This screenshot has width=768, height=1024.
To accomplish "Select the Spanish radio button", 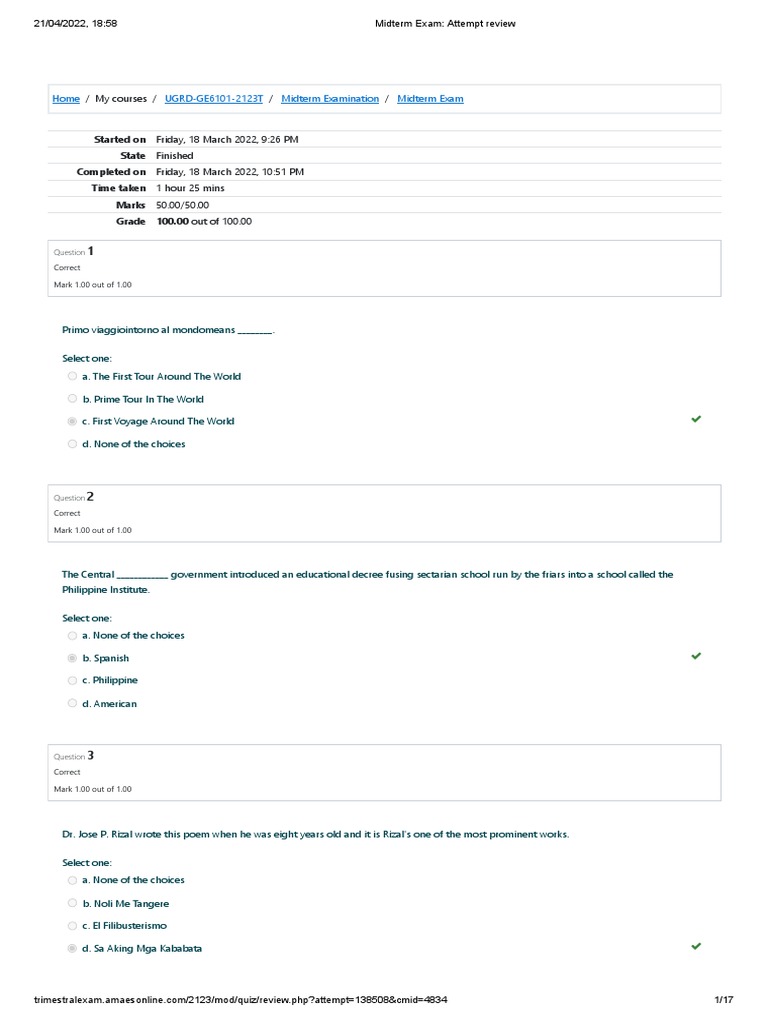I will 72,658.
